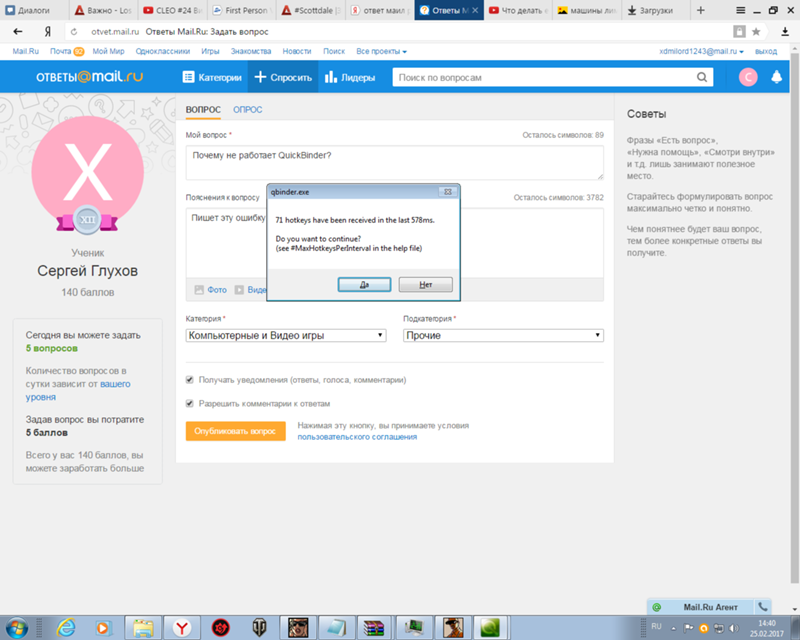
Task: Click reader mode icon in address bar
Action: pos(739,32)
